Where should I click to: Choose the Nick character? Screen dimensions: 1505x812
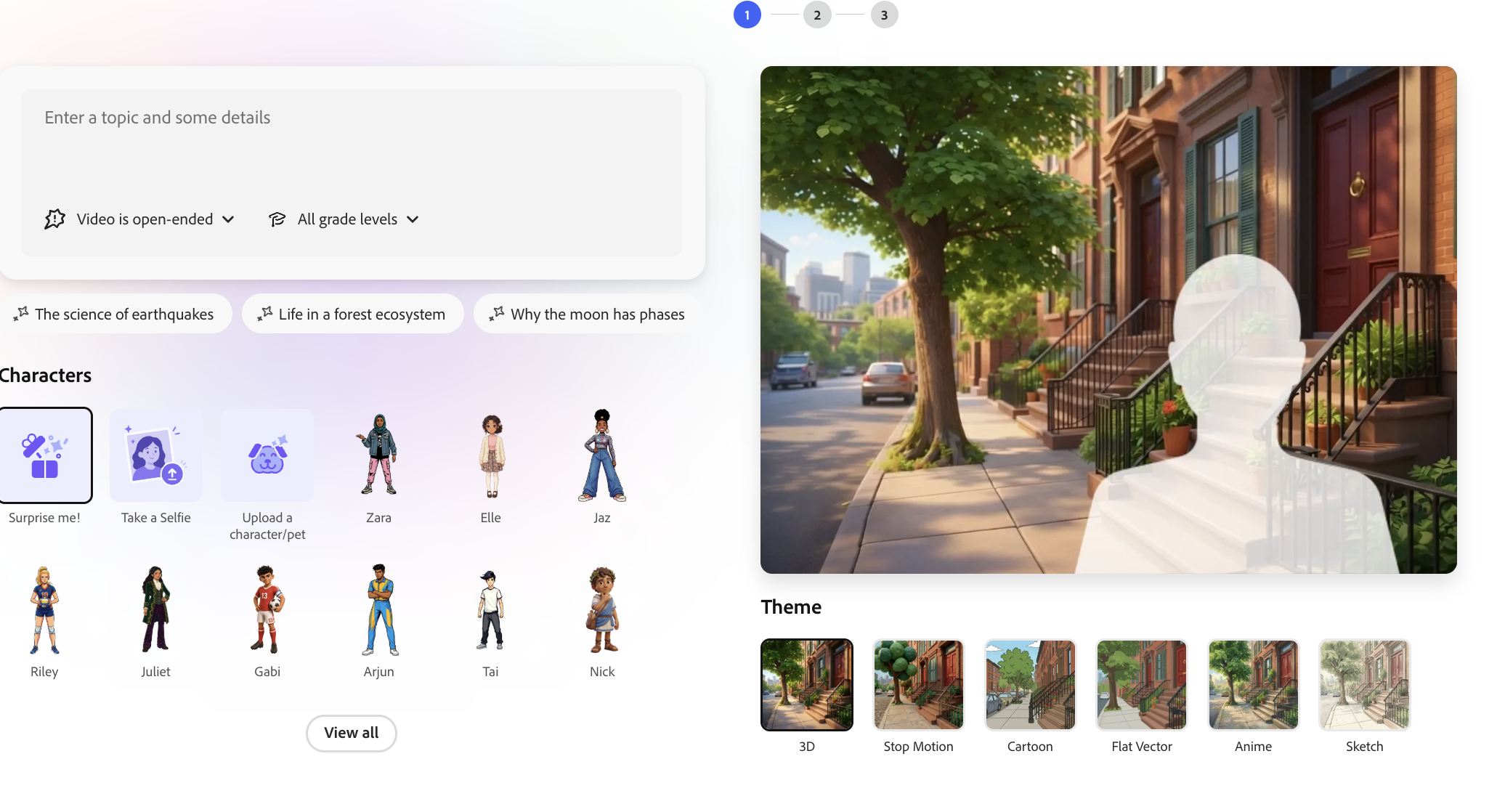click(602, 610)
